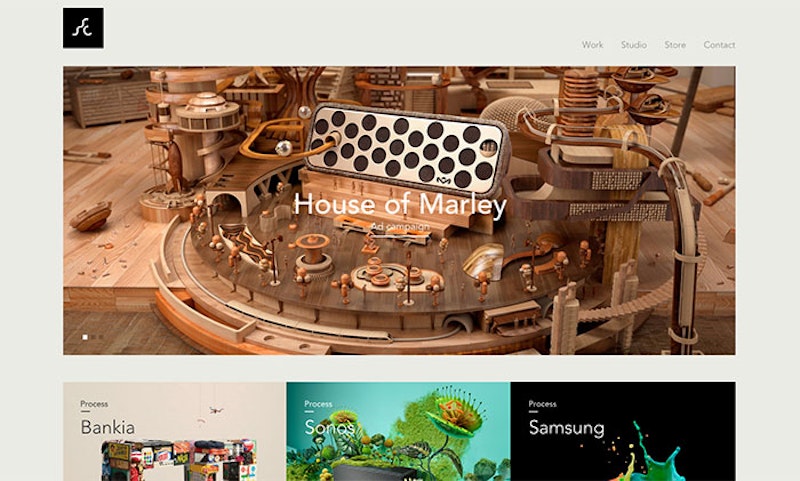Click the Process label above Sonos
This screenshot has width=800, height=481.
point(318,404)
